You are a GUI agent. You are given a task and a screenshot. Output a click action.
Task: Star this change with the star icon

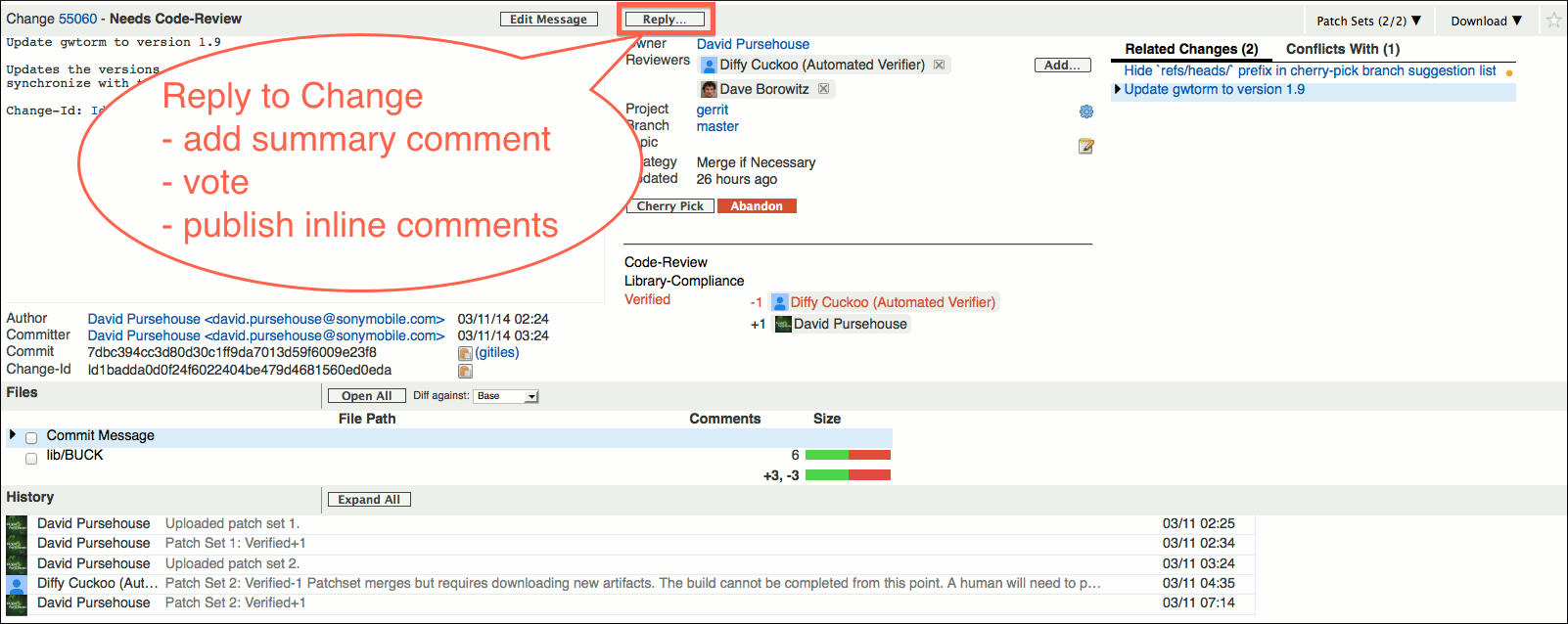click(1553, 21)
